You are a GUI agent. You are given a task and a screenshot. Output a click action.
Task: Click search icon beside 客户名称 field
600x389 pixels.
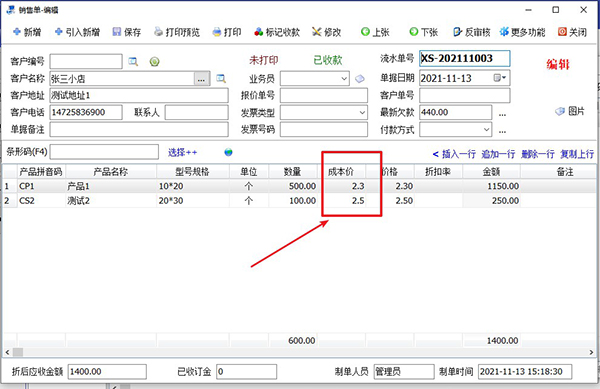point(221,79)
